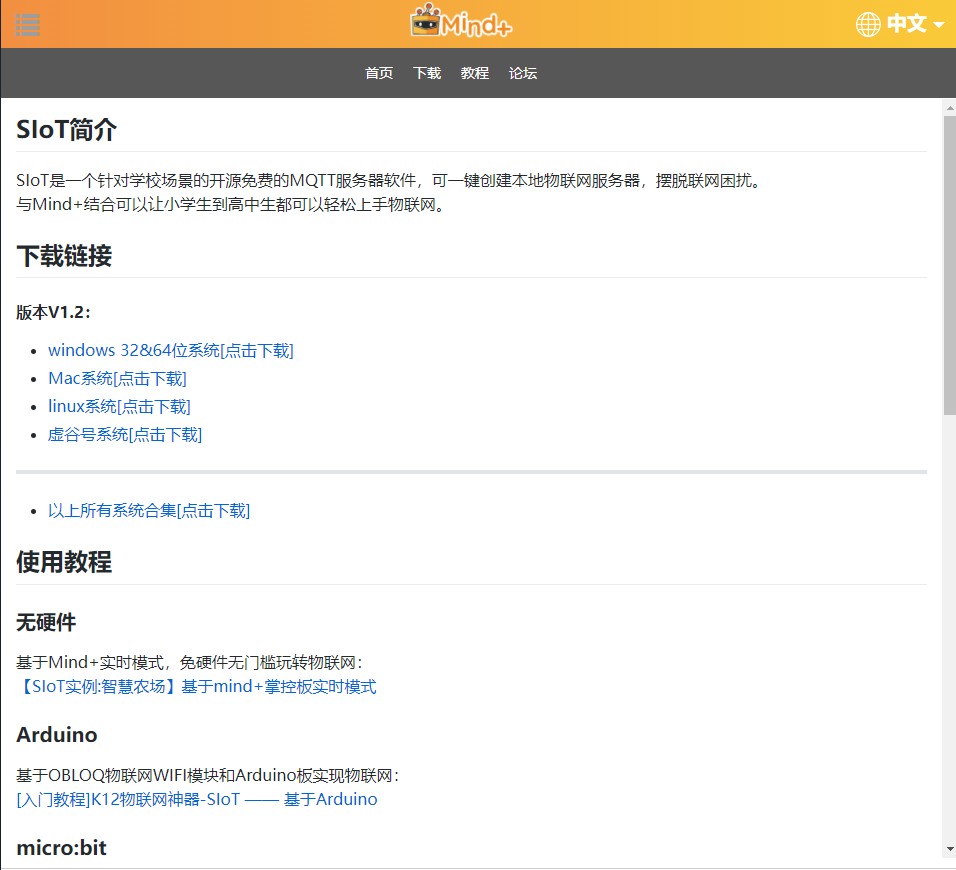Click the 使用教程 heading
956x870 pixels.
[x=64, y=562]
